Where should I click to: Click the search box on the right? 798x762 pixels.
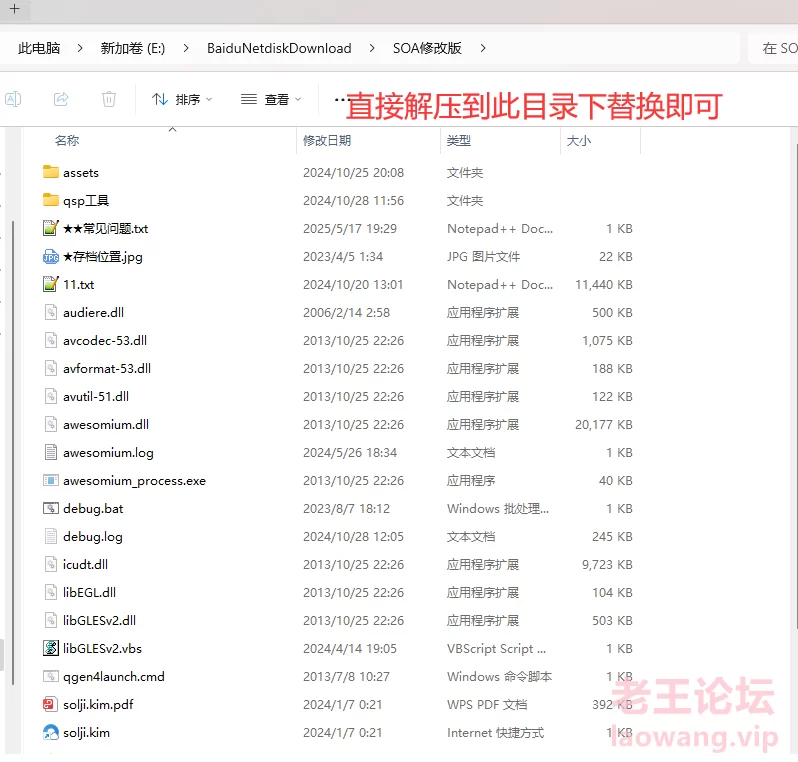[x=774, y=48]
